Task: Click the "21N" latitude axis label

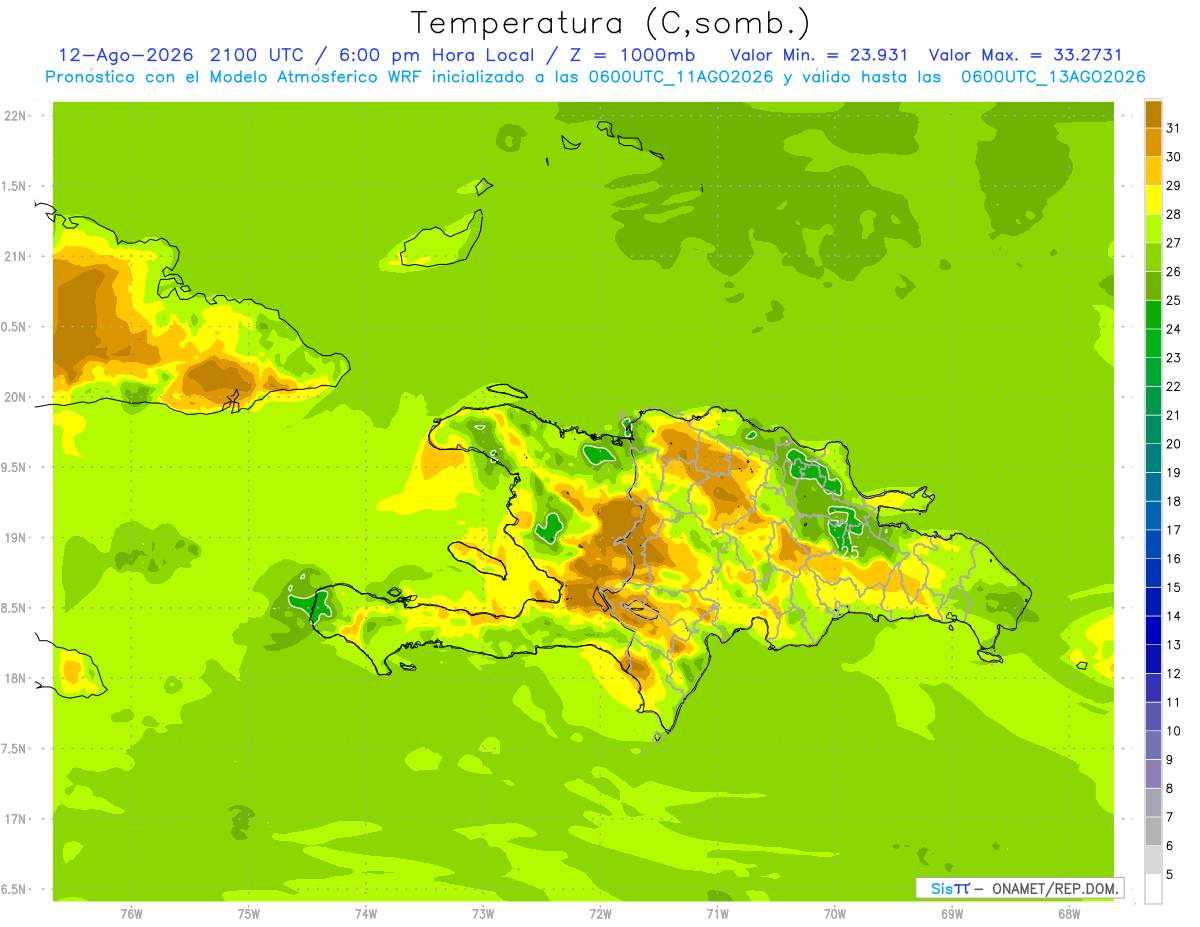Action: click(16, 257)
